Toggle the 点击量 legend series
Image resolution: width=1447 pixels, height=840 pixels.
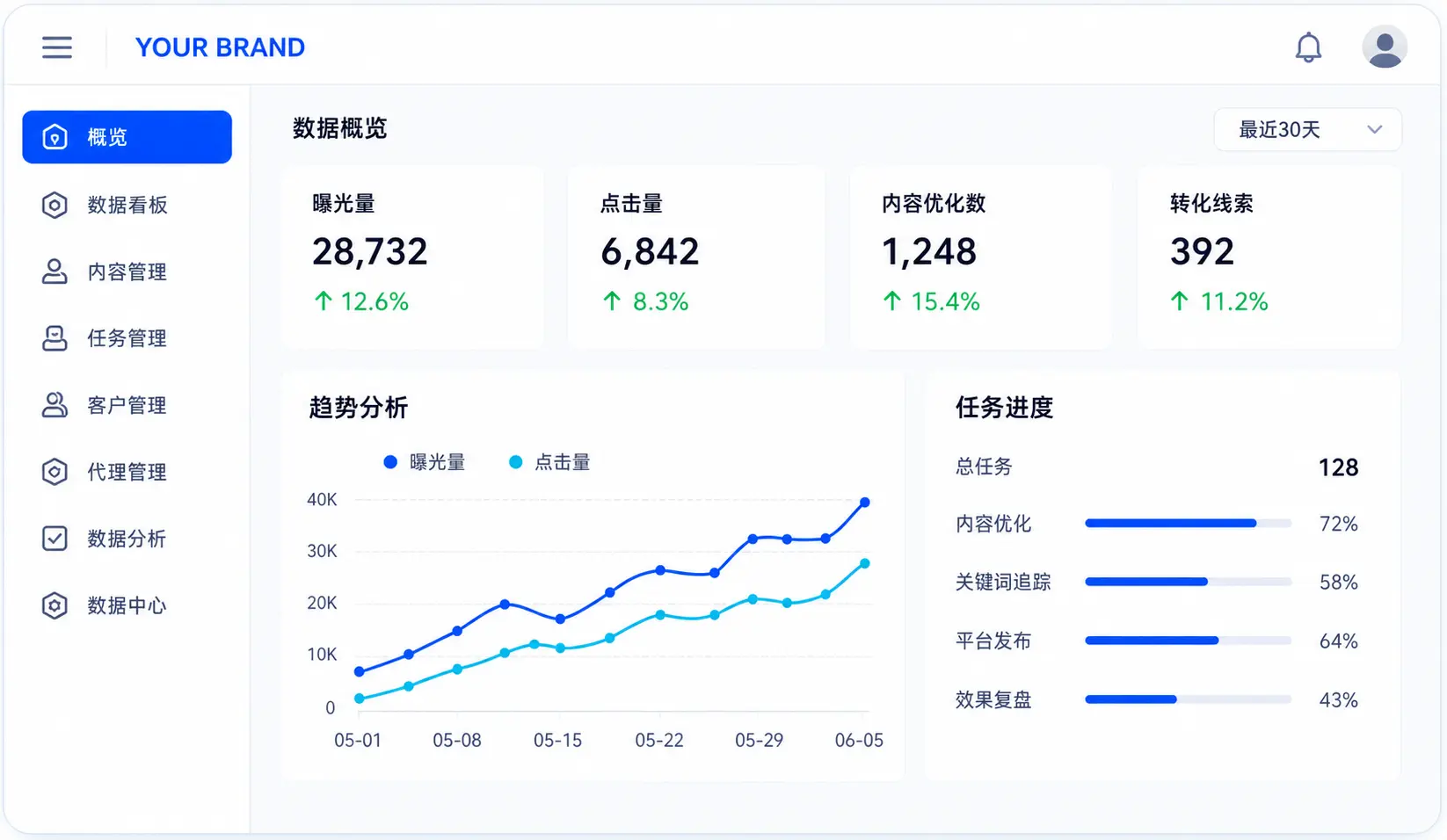click(x=549, y=462)
